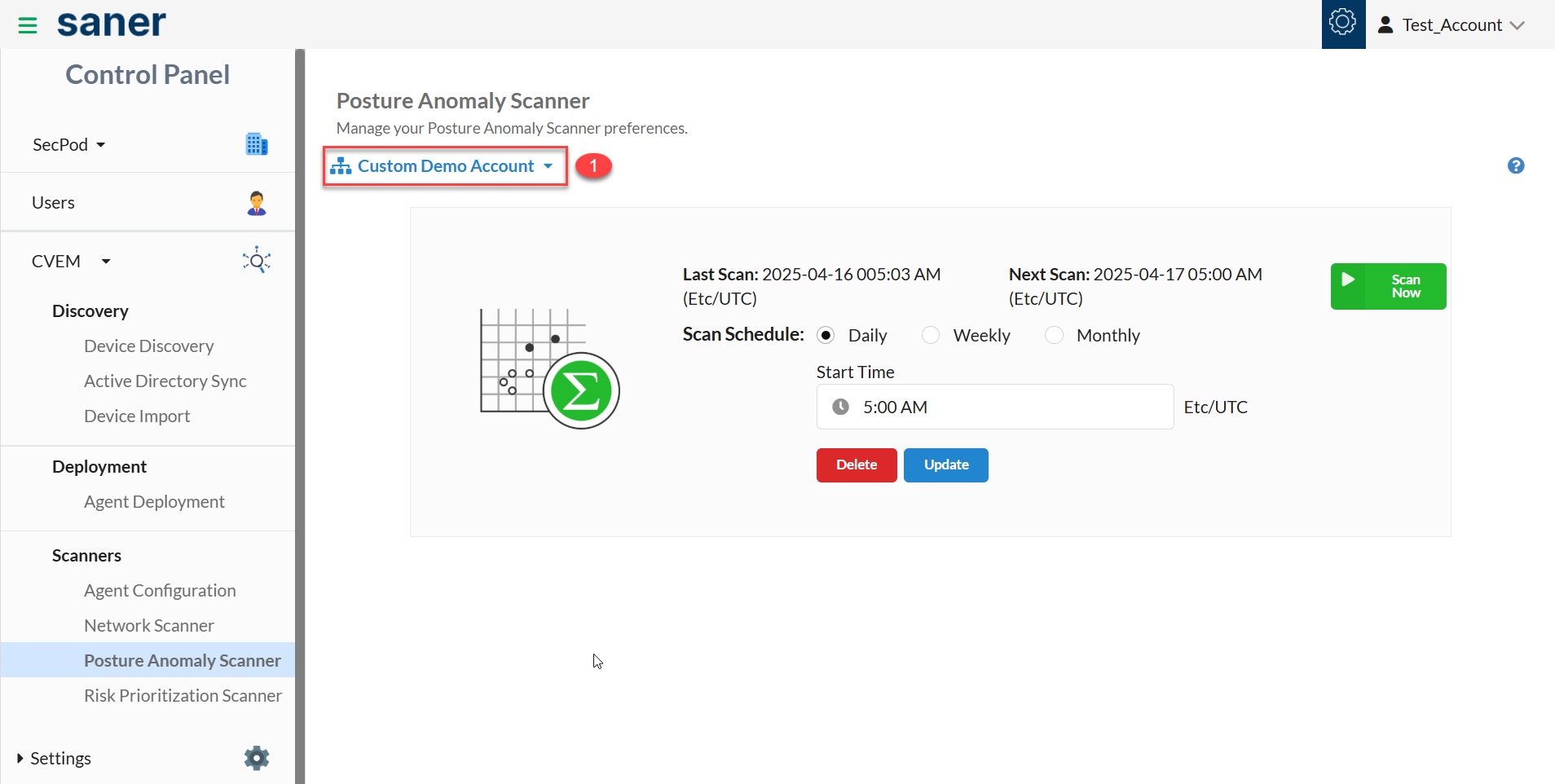This screenshot has height=784, width=1555.
Task: Open the Custom Demo Account dropdown
Action: tap(445, 166)
